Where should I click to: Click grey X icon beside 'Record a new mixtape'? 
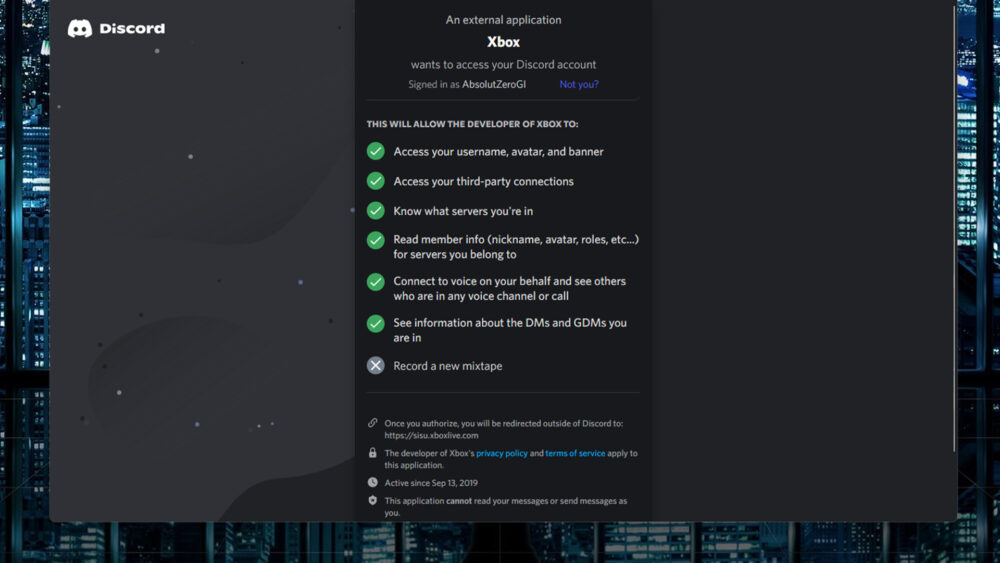click(376, 365)
